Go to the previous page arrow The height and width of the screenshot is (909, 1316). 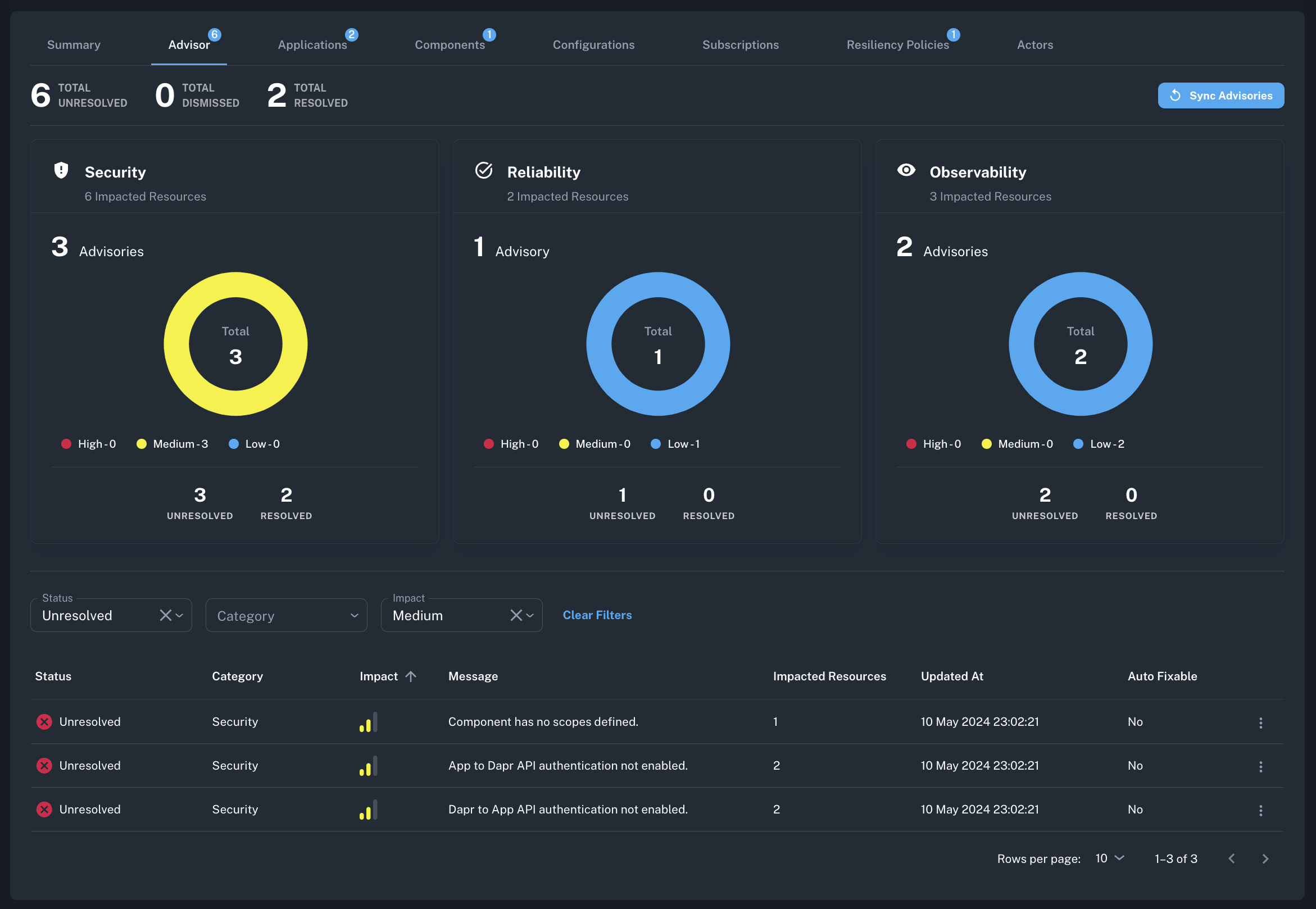click(1232, 858)
